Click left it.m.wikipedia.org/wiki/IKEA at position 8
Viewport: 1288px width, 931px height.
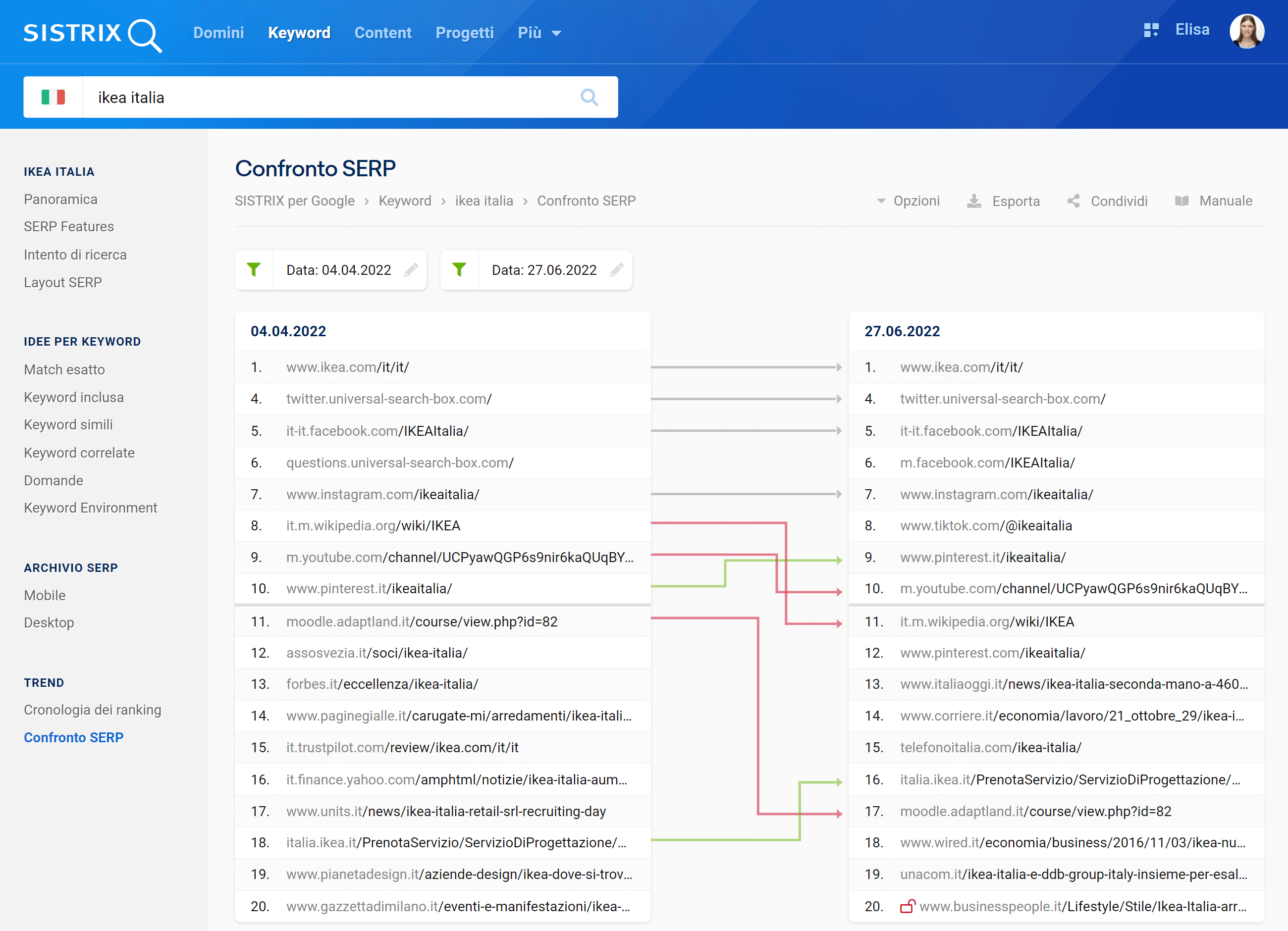[x=373, y=526]
